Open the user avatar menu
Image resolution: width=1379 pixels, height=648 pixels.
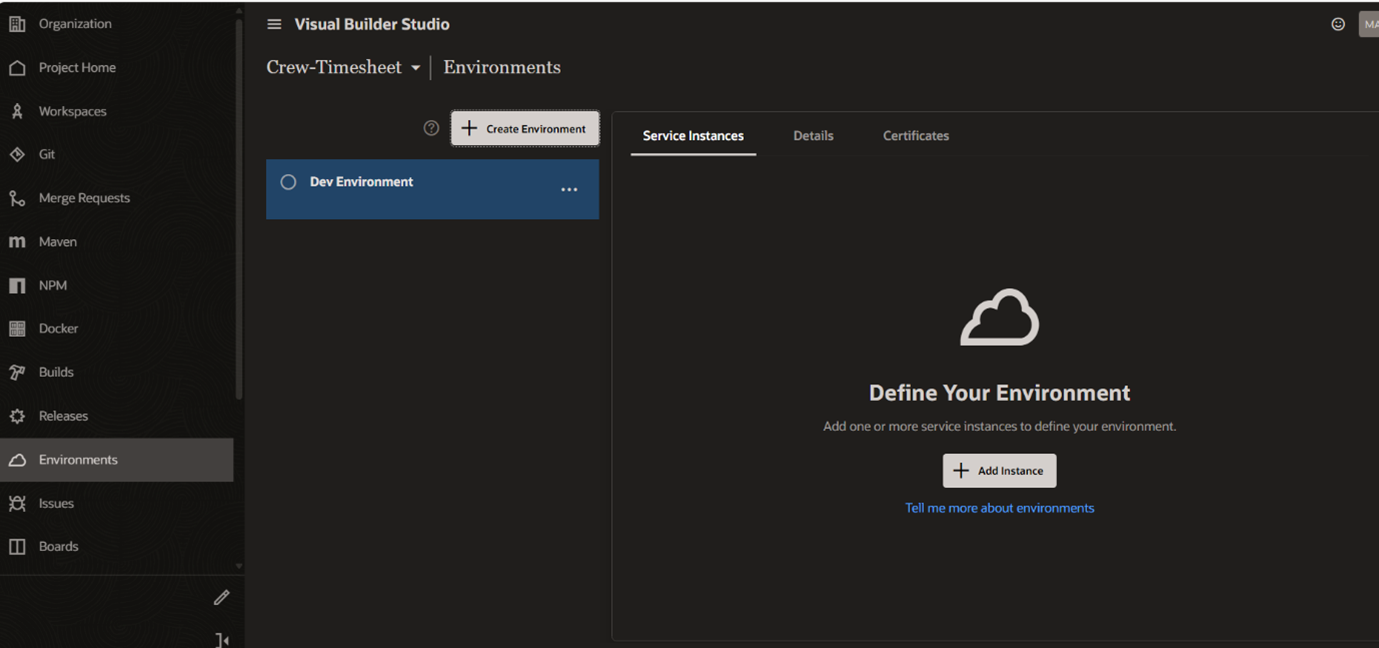(x=1368, y=24)
